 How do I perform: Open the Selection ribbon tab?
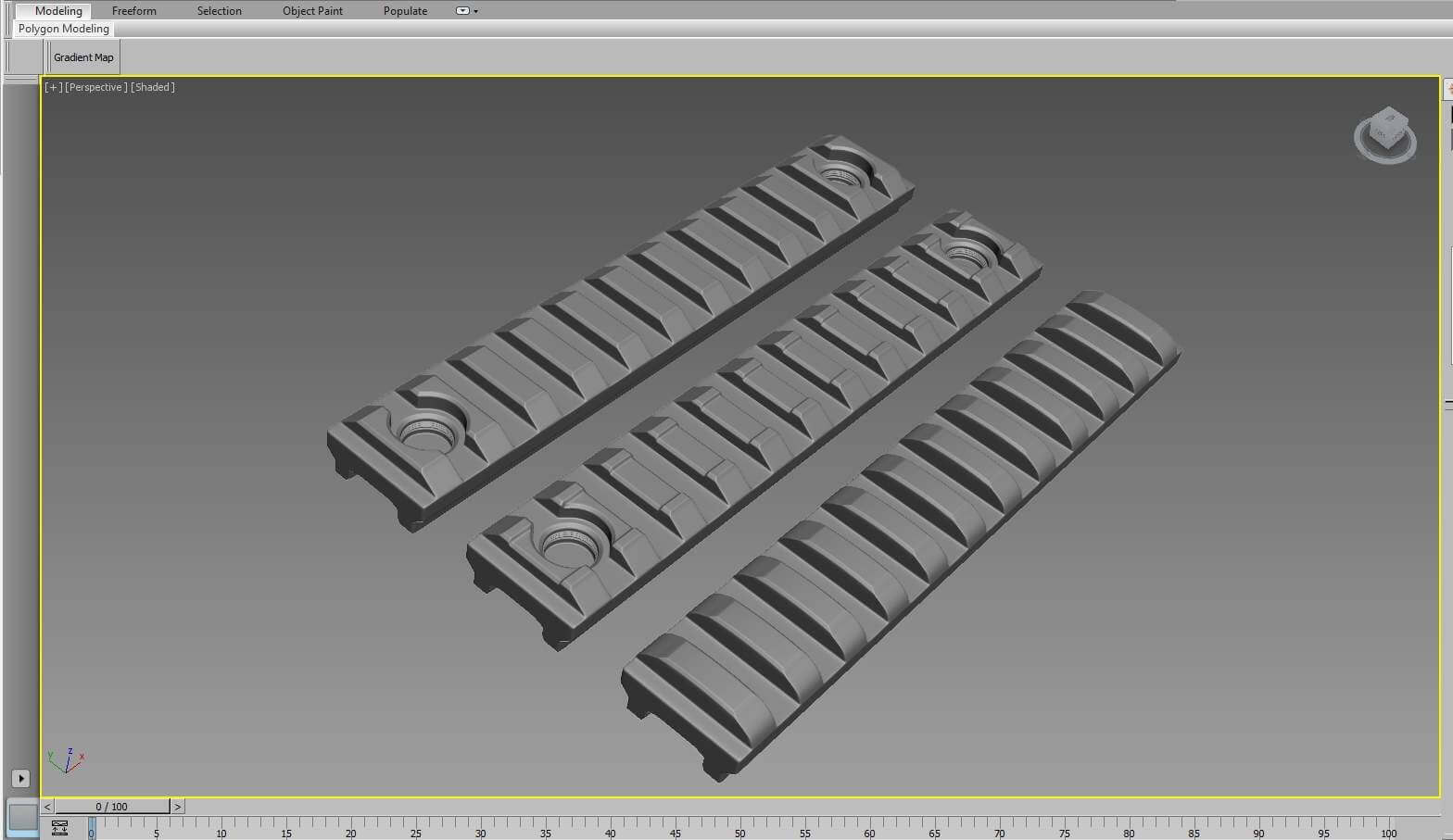[219, 11]
